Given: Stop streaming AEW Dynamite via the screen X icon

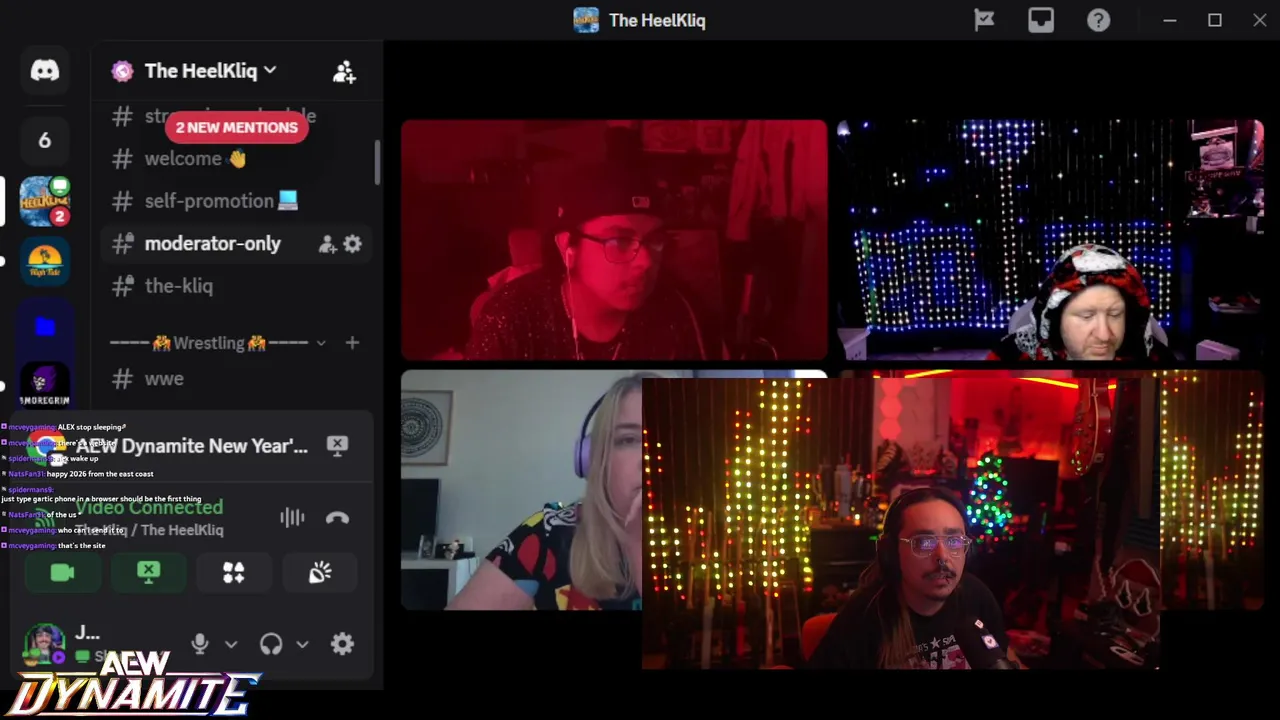Looking at the screenshot, I should (x=337, y=446).
